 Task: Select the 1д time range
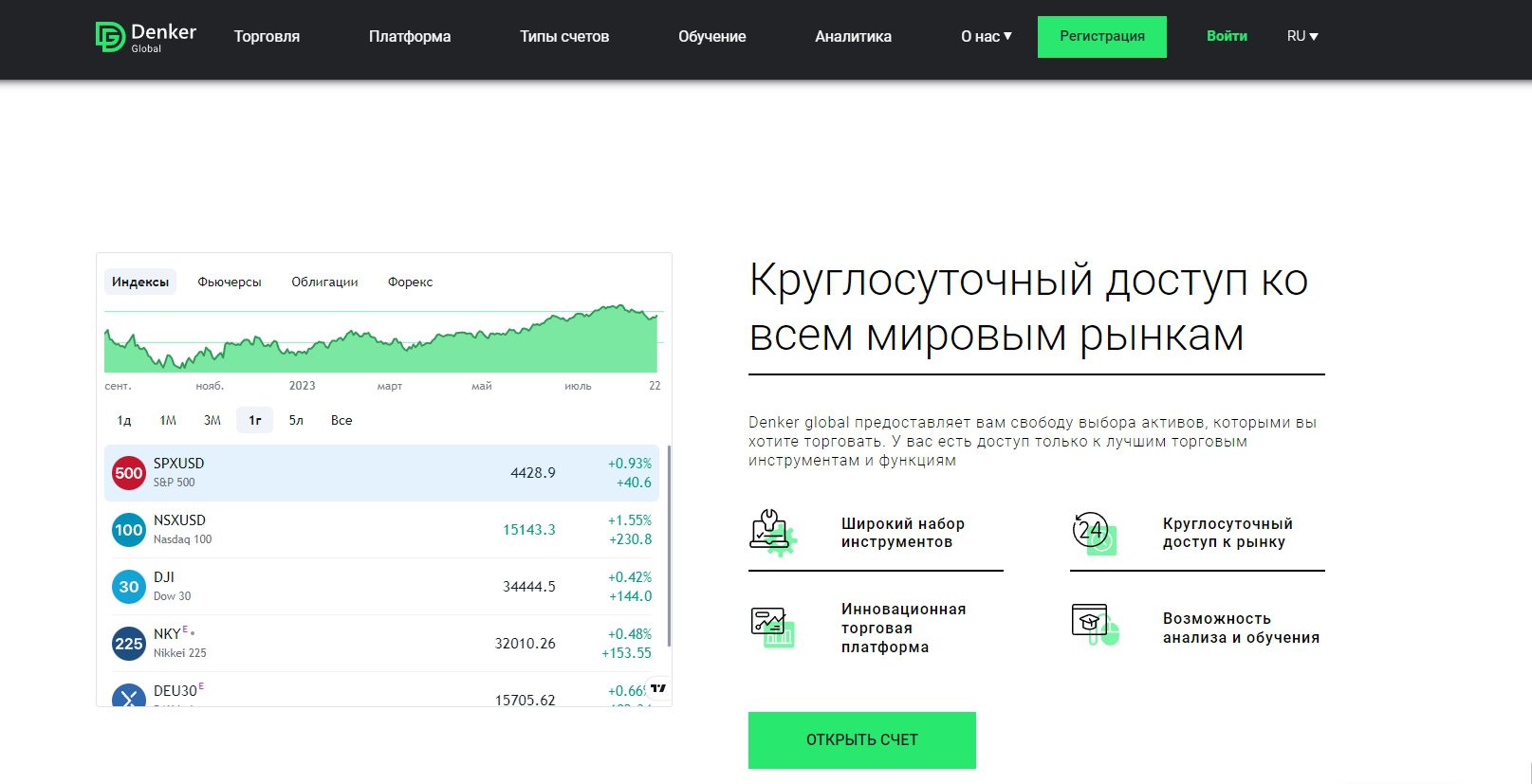[124, 420]
